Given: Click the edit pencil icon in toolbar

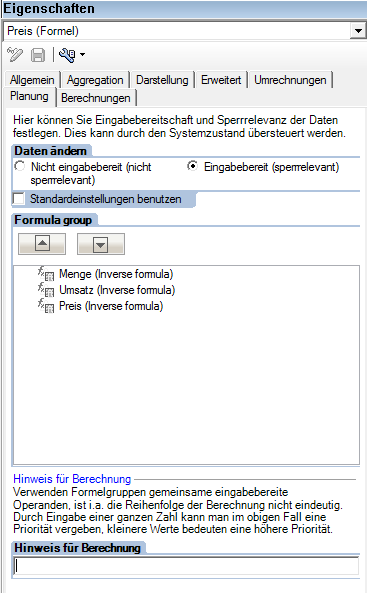Looking at the screenshot, I should tap(15, 55).
